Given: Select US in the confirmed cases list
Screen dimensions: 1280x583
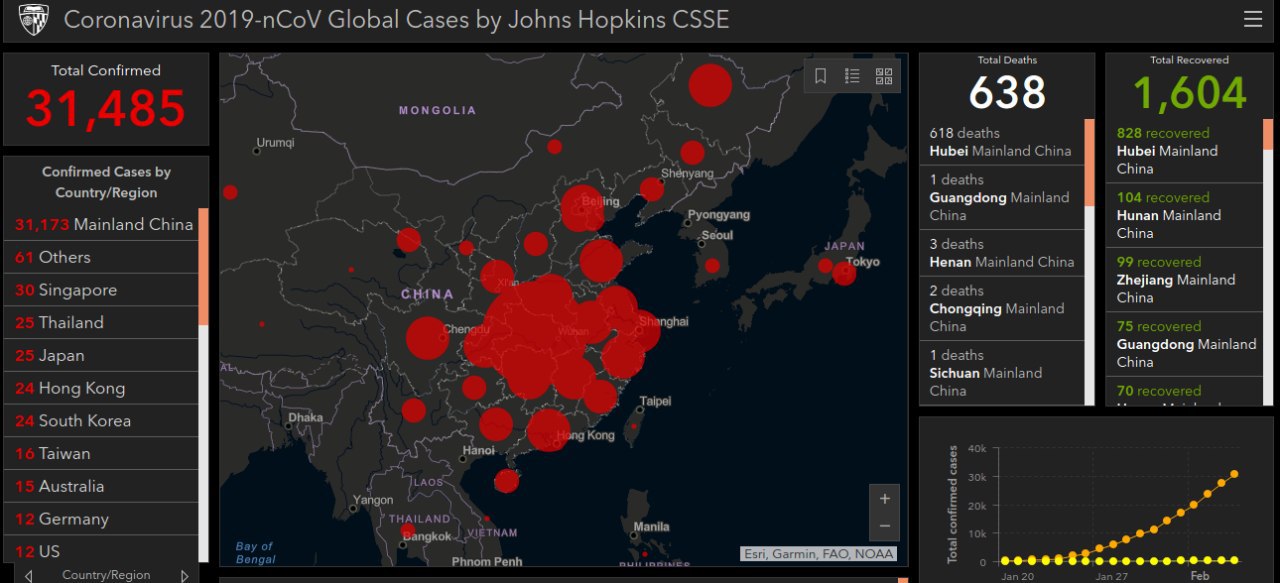Looking at the screenshot, I should 101,551.
